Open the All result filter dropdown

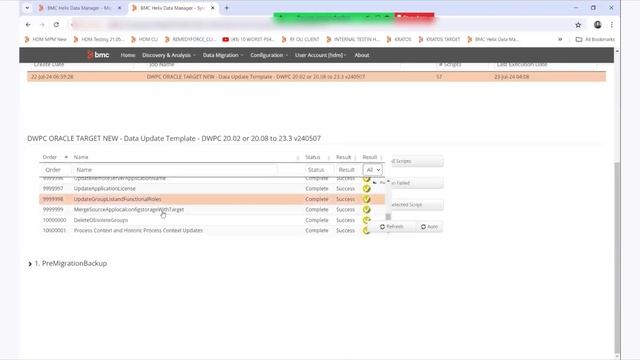[373, 170]
